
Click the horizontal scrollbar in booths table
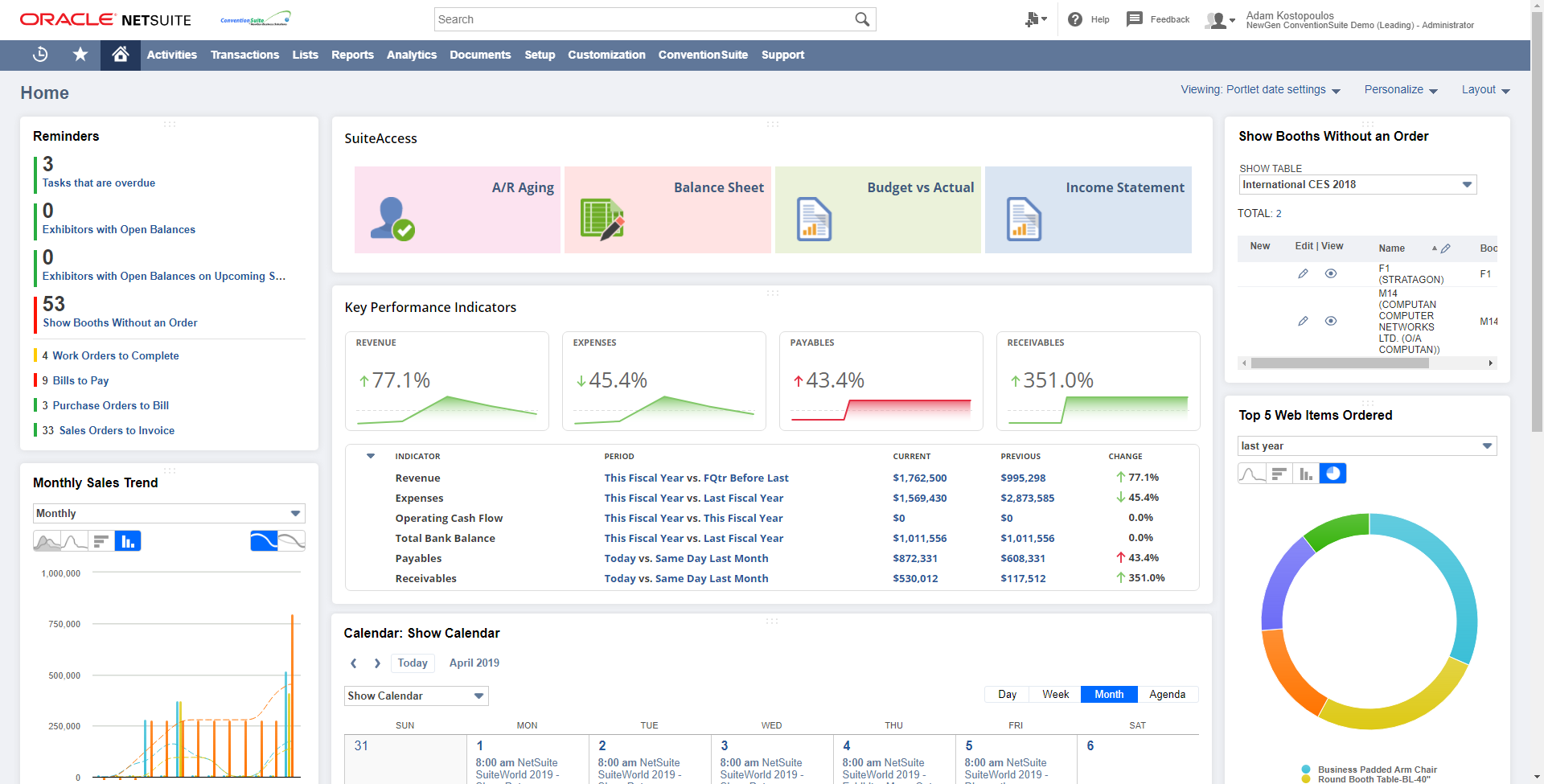(1340, 363)
